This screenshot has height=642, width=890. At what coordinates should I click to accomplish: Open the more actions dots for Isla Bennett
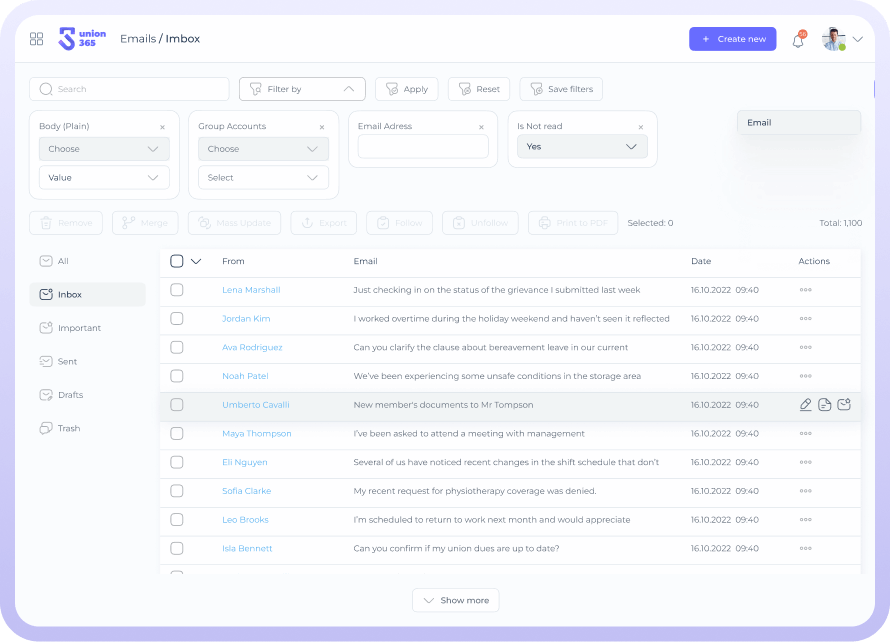tap(805, 549)
